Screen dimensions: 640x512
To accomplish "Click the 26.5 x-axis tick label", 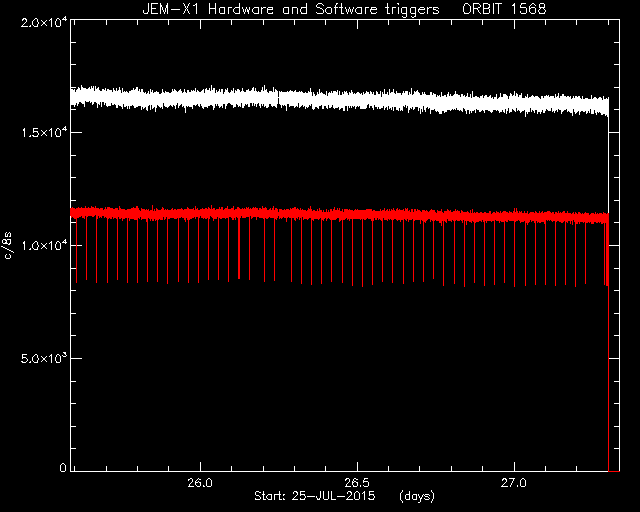I will [357, 483].
